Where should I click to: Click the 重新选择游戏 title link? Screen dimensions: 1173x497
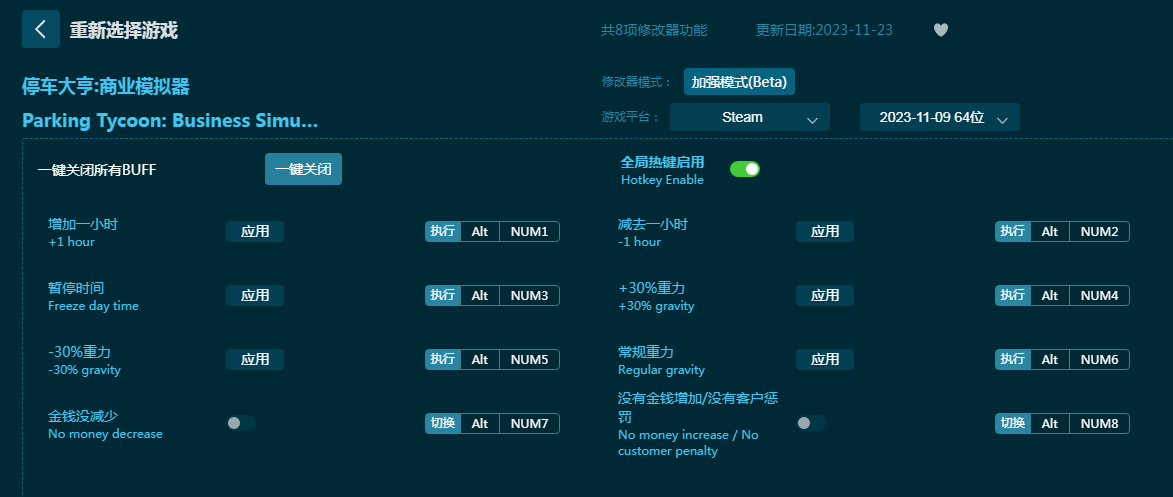point(124,30)
